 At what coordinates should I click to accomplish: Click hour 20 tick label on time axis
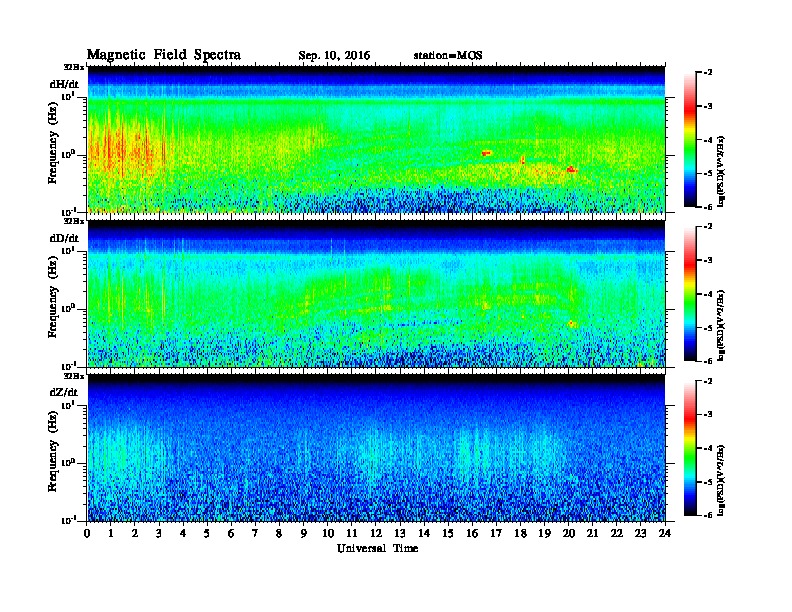click(569, 534)
